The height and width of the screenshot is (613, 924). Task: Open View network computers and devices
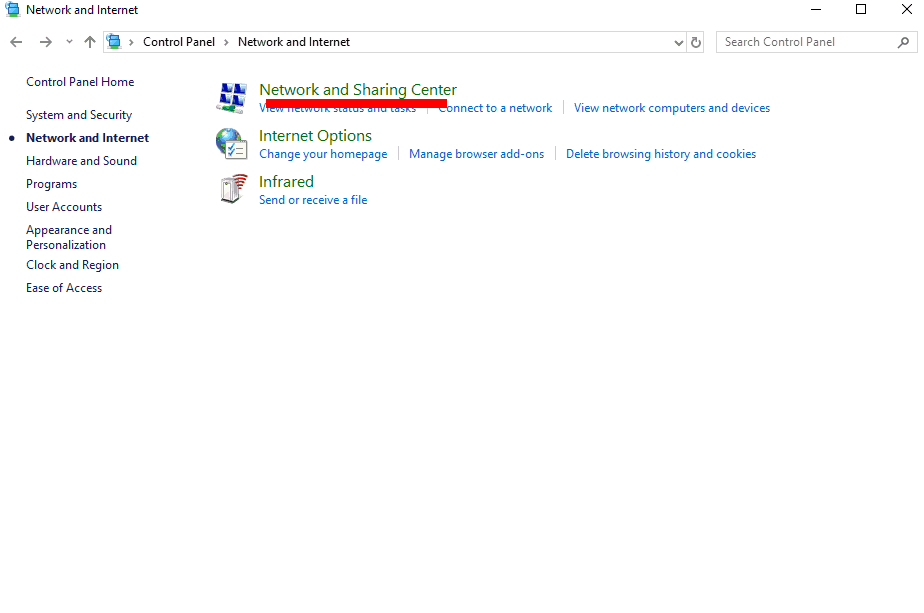(x=671, y=108)
